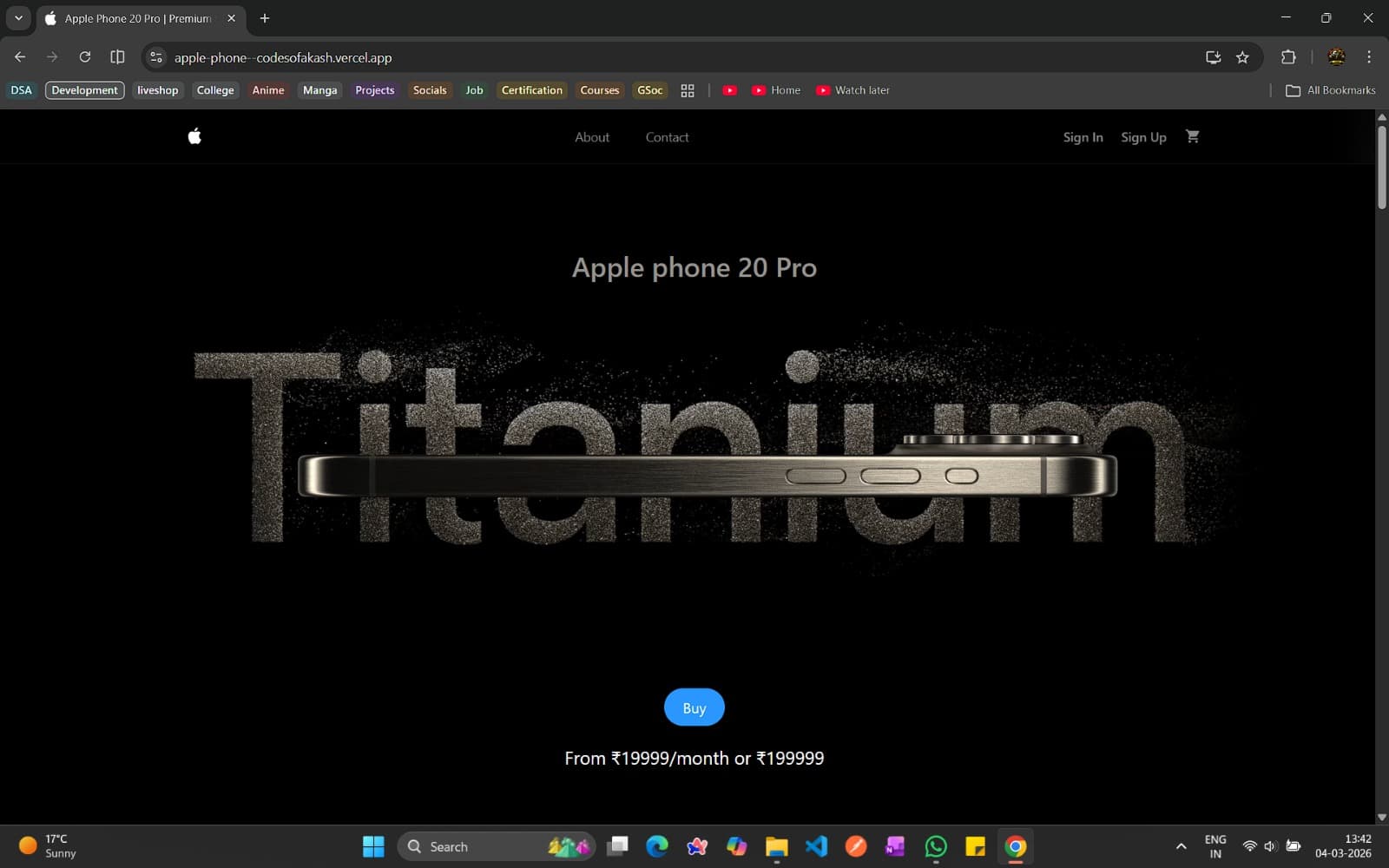This screenshot has width=1389, height=868.
Task: Open the unlabeled YouTube bookmark icon
Action: pos(729,90)
